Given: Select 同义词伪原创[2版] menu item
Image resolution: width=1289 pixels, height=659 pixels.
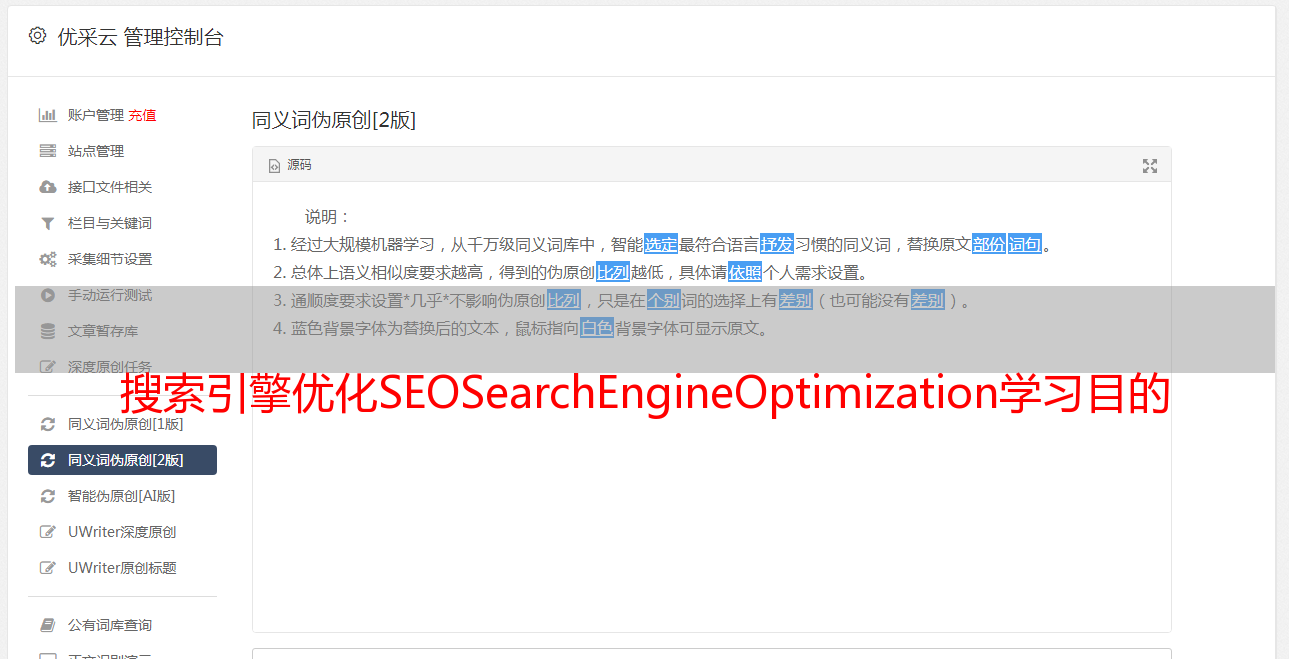Looking at the screenshot, I should (x=122, y=460).
